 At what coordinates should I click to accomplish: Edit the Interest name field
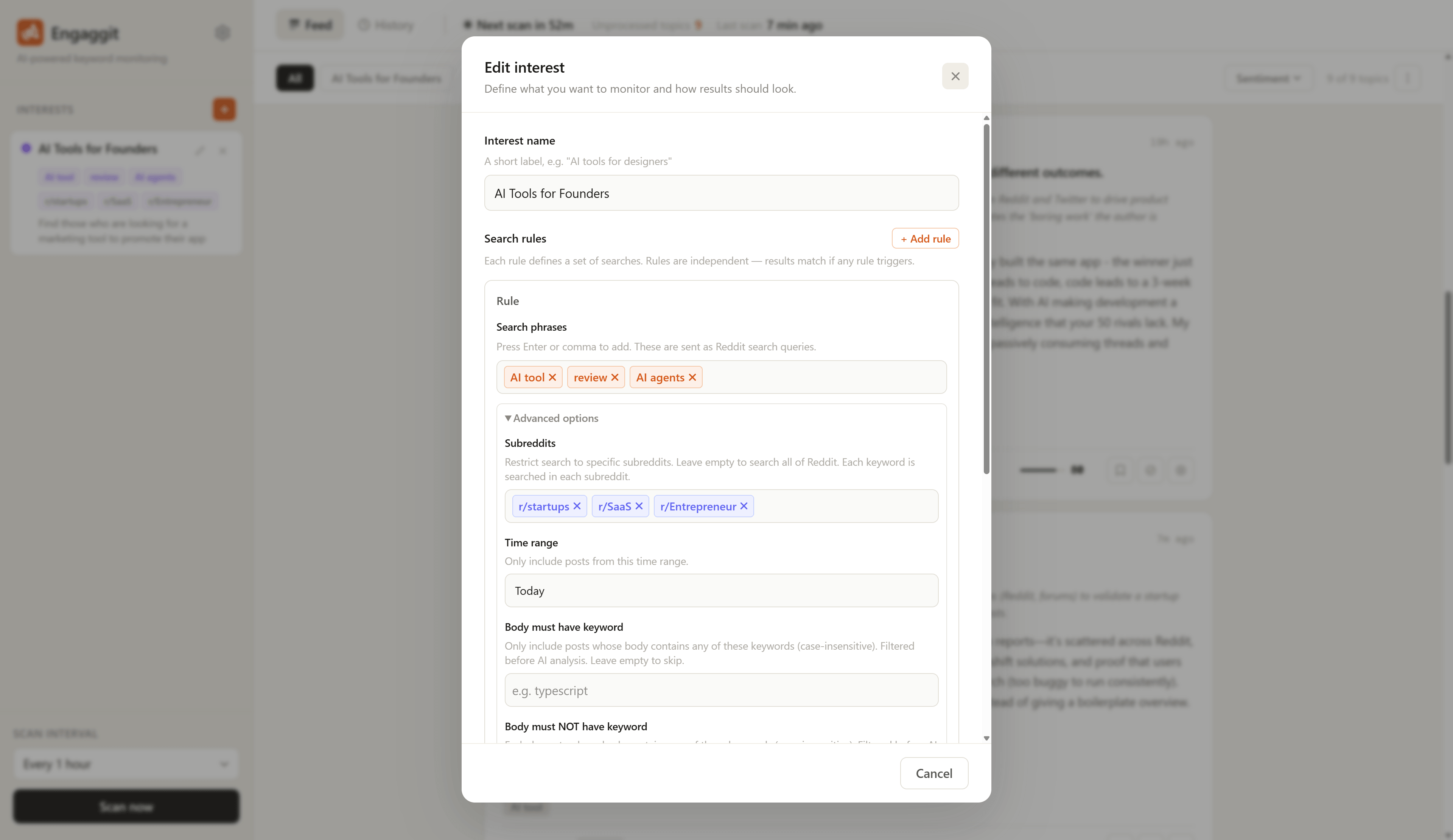pyautogui.click(x=721, y=193)
